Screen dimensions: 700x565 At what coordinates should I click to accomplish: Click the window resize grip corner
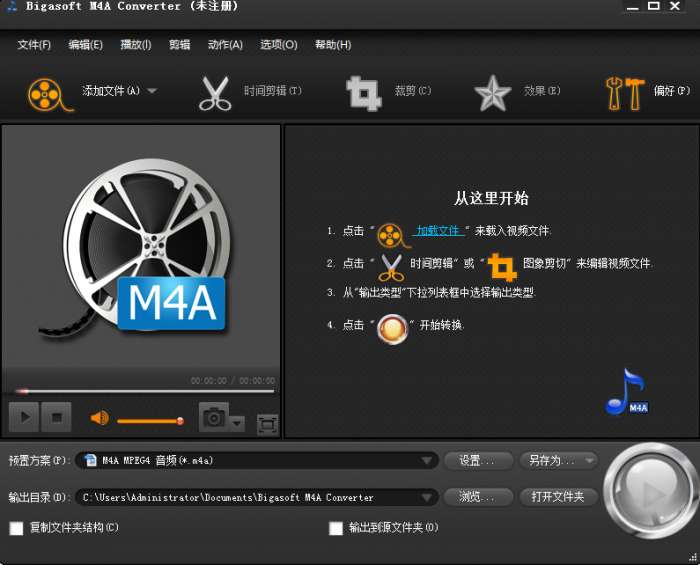tap(693, 557)
